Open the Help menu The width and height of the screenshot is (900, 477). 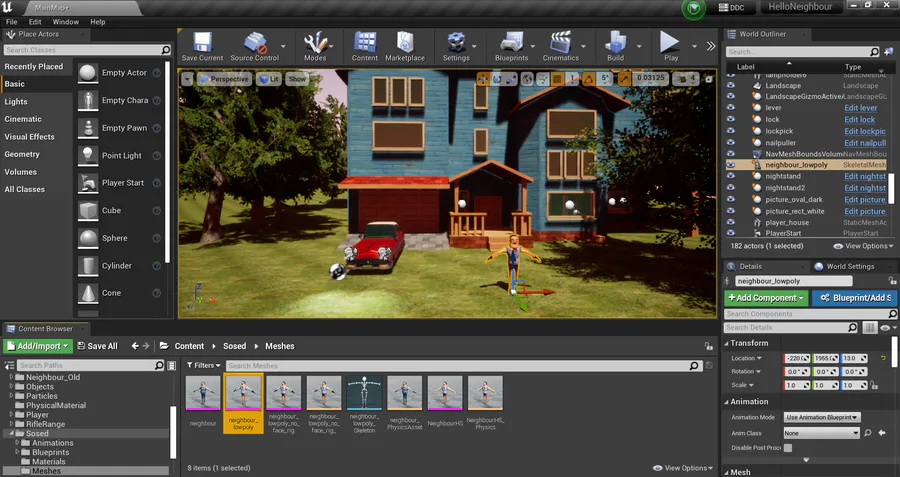pyautogui.click(x=98, y=22)
